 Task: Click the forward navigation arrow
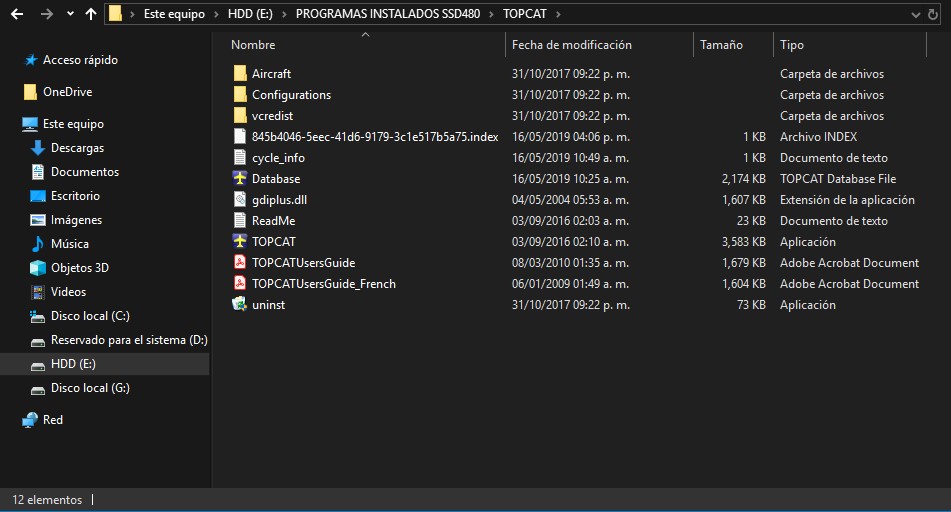click(47, 13)
